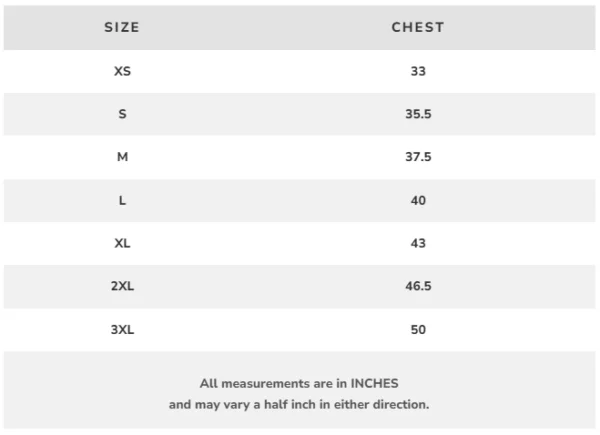Select the M size label
Screen dimensions: 600x435
coord(122,157)
